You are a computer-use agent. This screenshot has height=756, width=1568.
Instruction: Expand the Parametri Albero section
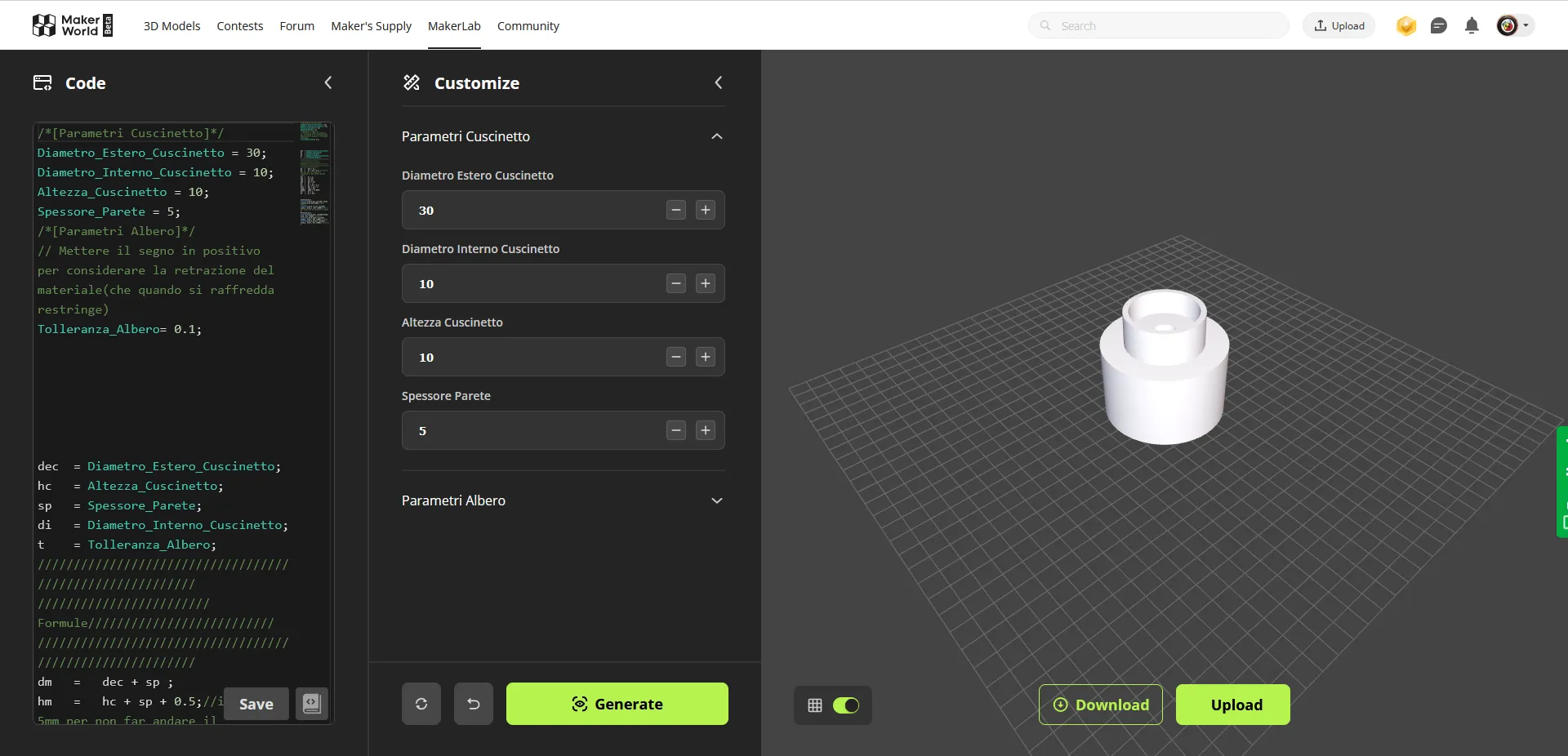(x=717, y=500)
